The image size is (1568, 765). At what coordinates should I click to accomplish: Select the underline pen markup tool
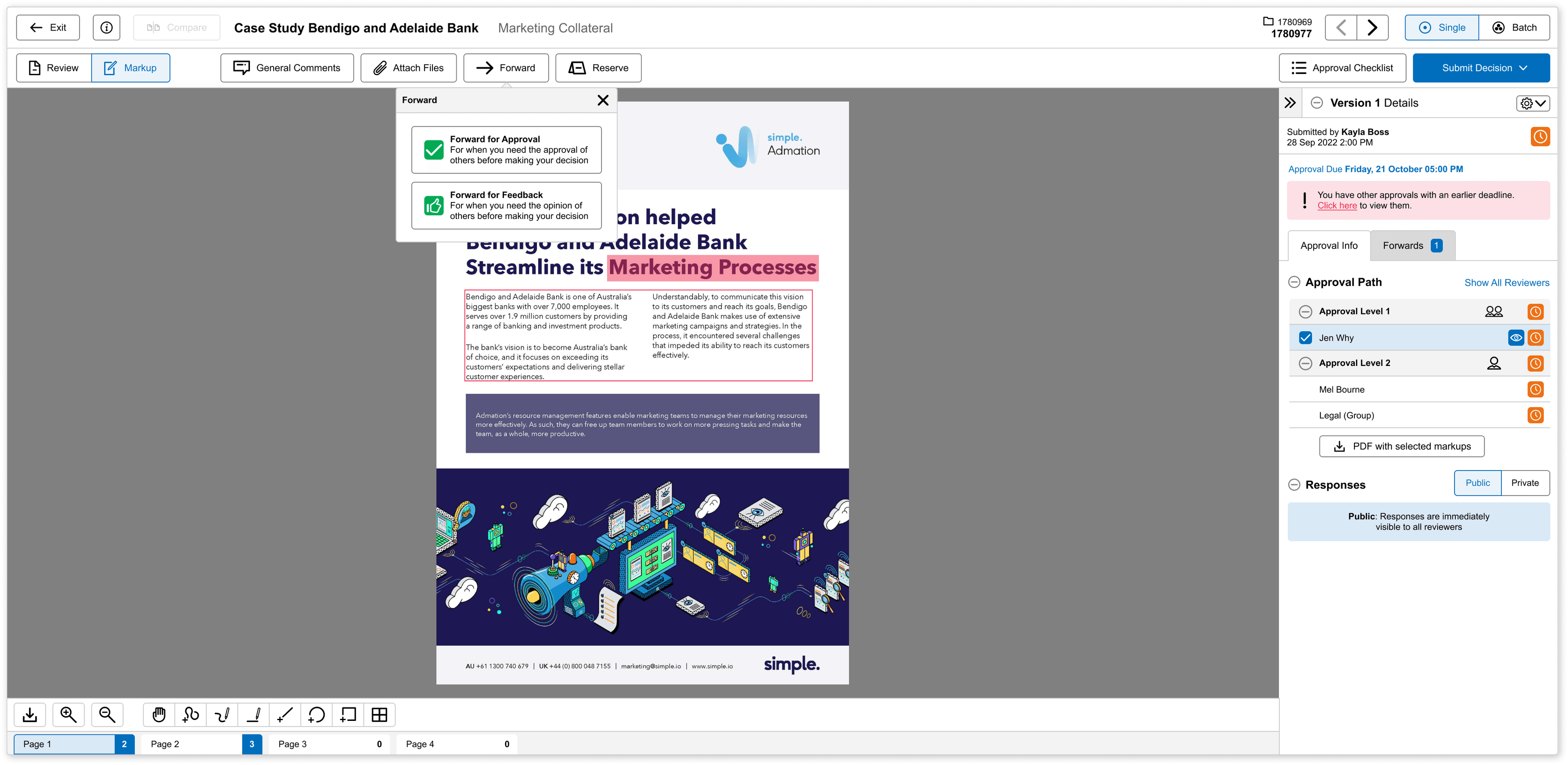tap(254, 714)
